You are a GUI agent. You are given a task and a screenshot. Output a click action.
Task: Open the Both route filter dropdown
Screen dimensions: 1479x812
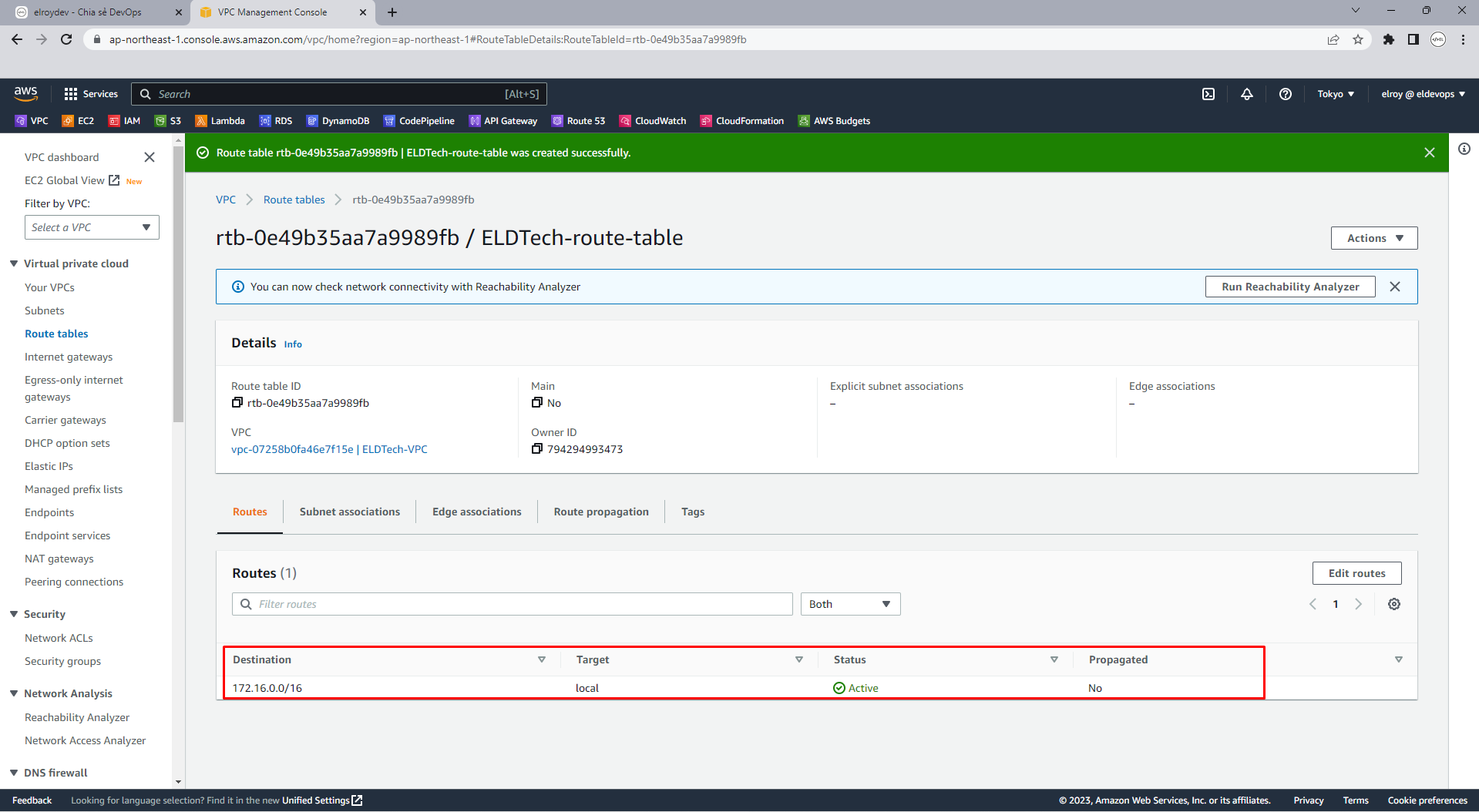pos(850,604)
